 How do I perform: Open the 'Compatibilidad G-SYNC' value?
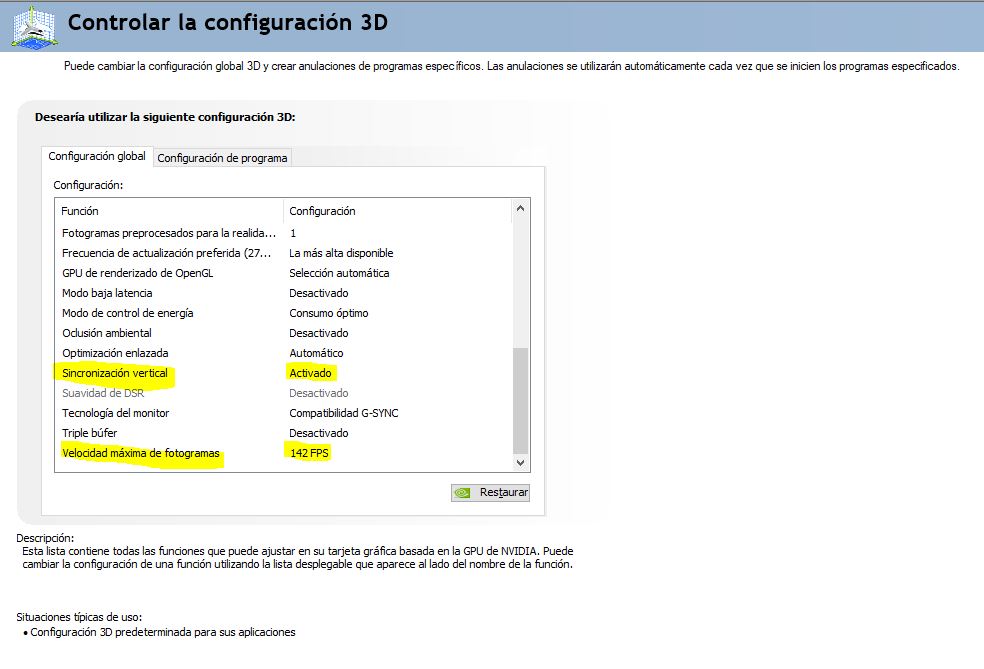[344, 413]
